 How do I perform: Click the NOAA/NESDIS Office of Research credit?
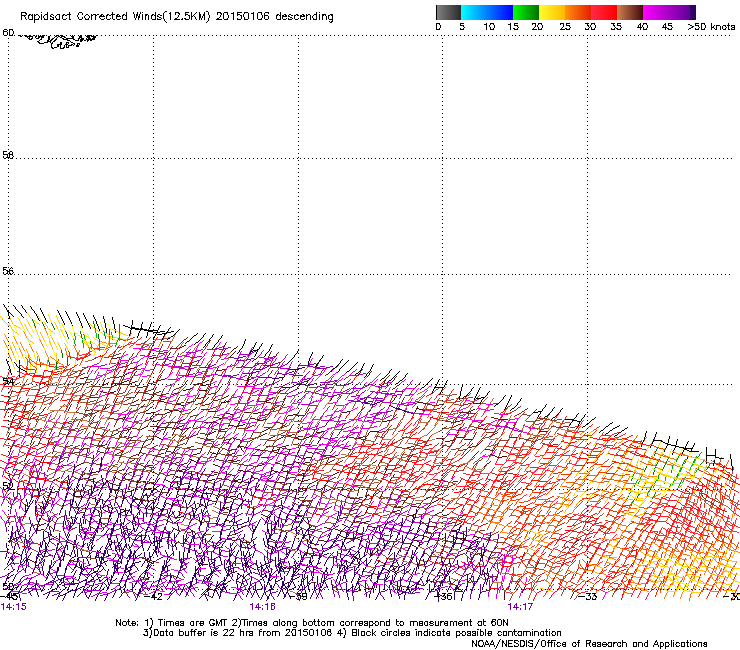pos(589,644)
